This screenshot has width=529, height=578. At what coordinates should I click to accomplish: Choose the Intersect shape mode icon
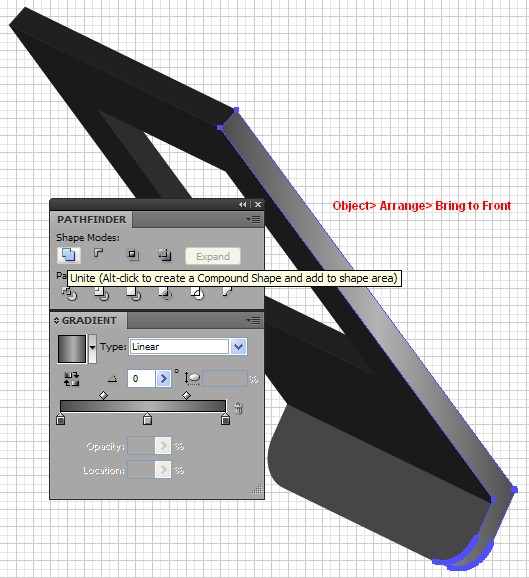(132, 254)
